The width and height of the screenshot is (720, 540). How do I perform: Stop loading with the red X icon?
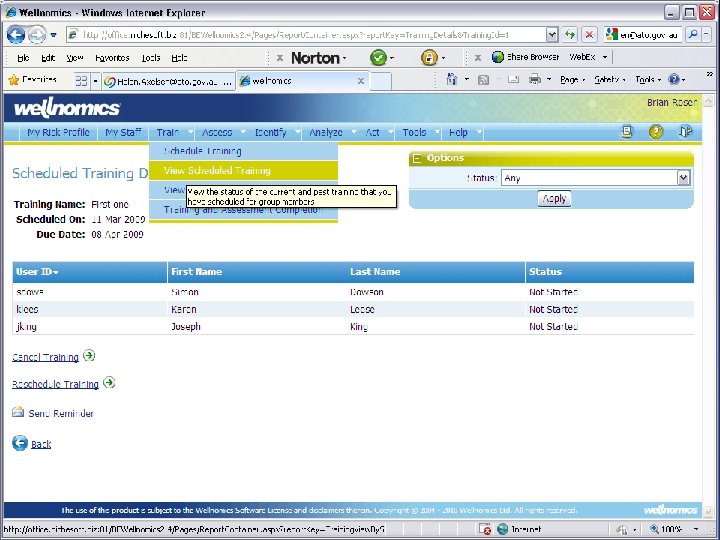tap(589, 34)
